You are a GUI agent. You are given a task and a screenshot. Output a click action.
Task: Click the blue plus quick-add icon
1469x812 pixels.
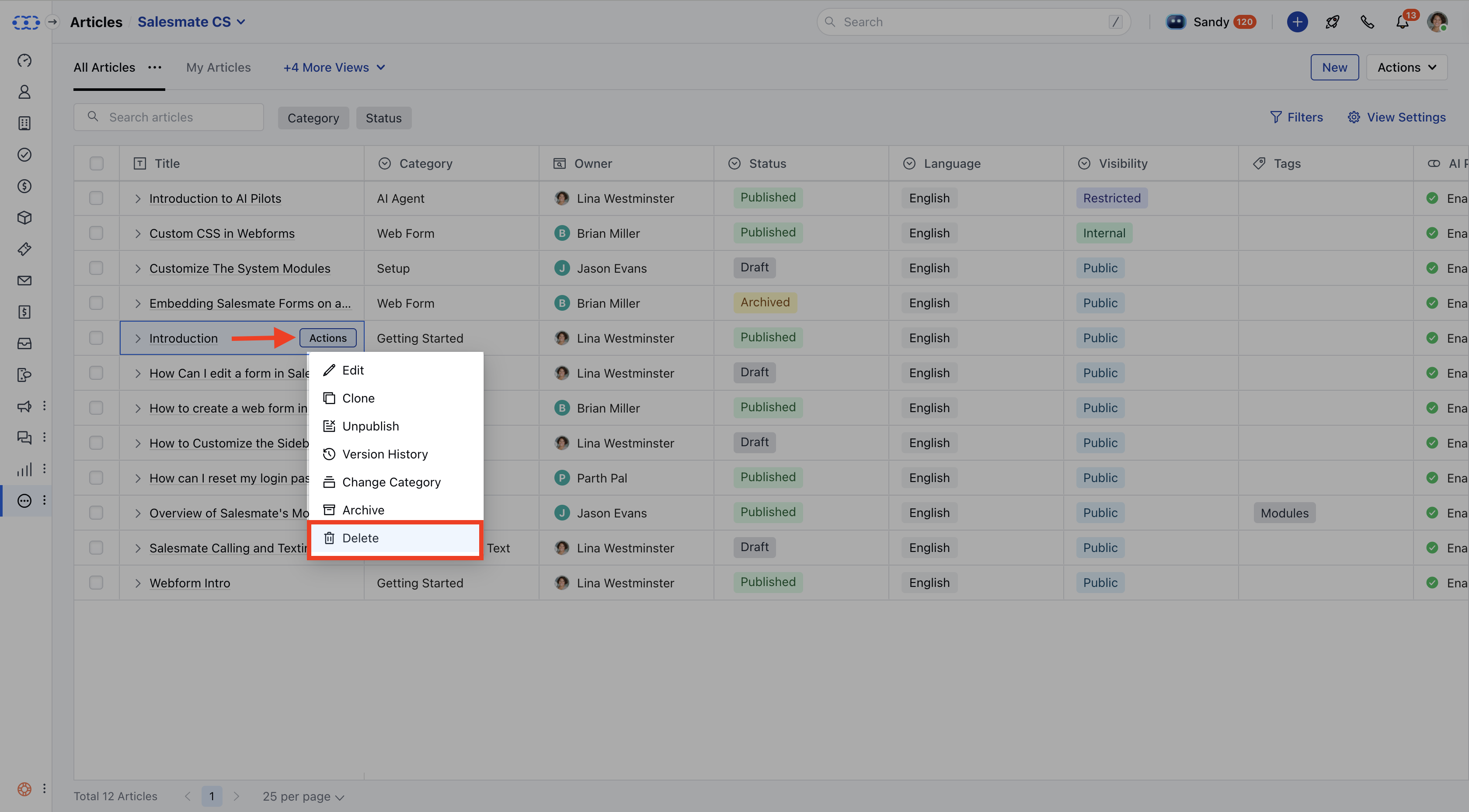tap(1297, 22)
